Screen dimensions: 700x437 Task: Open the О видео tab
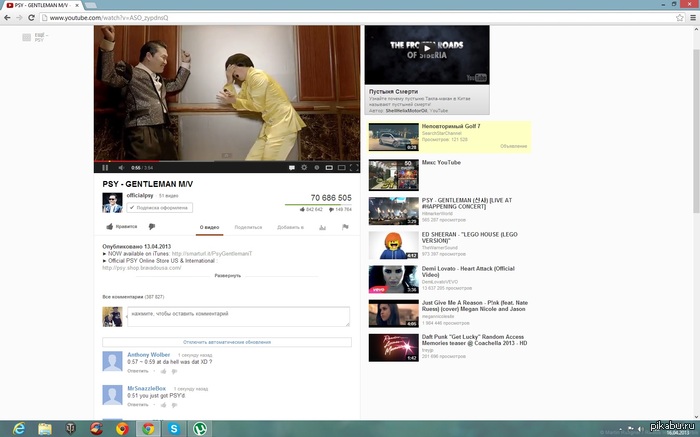tap(209, 227)
